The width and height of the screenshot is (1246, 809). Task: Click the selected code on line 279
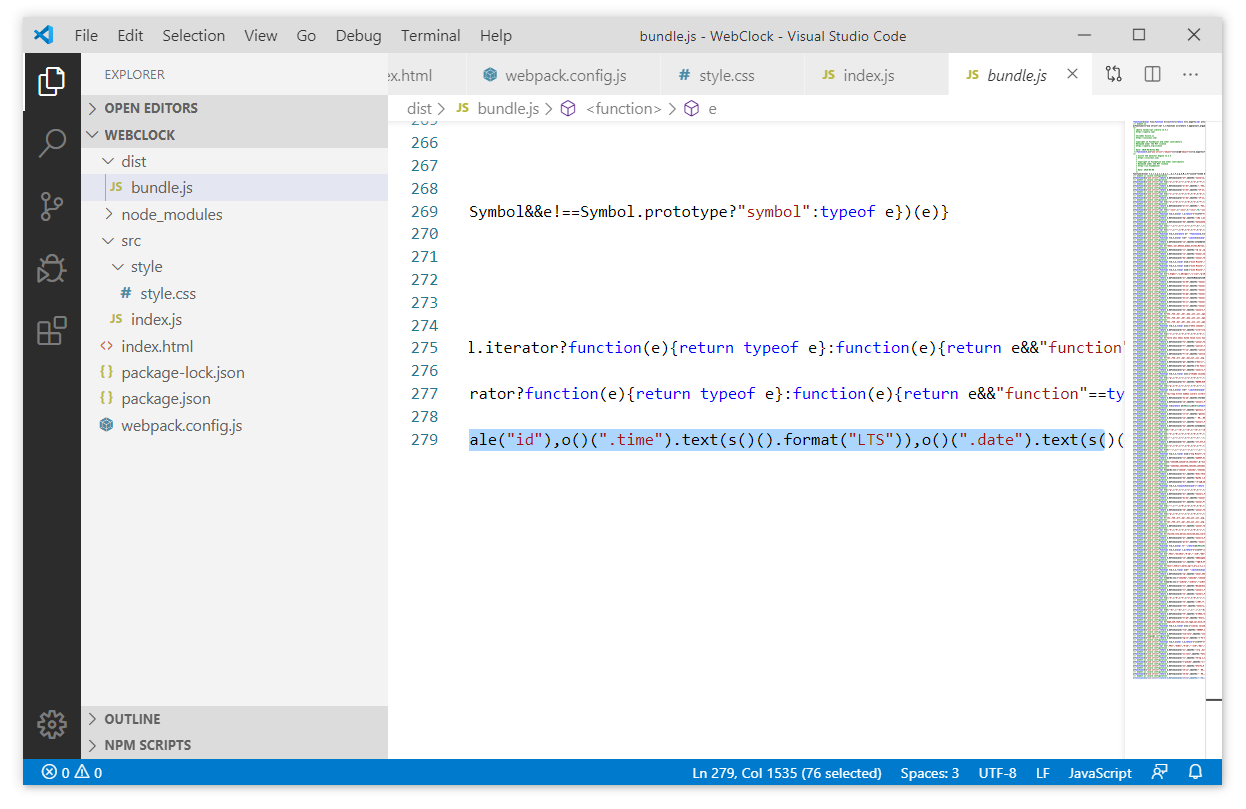tap(786, 439)
